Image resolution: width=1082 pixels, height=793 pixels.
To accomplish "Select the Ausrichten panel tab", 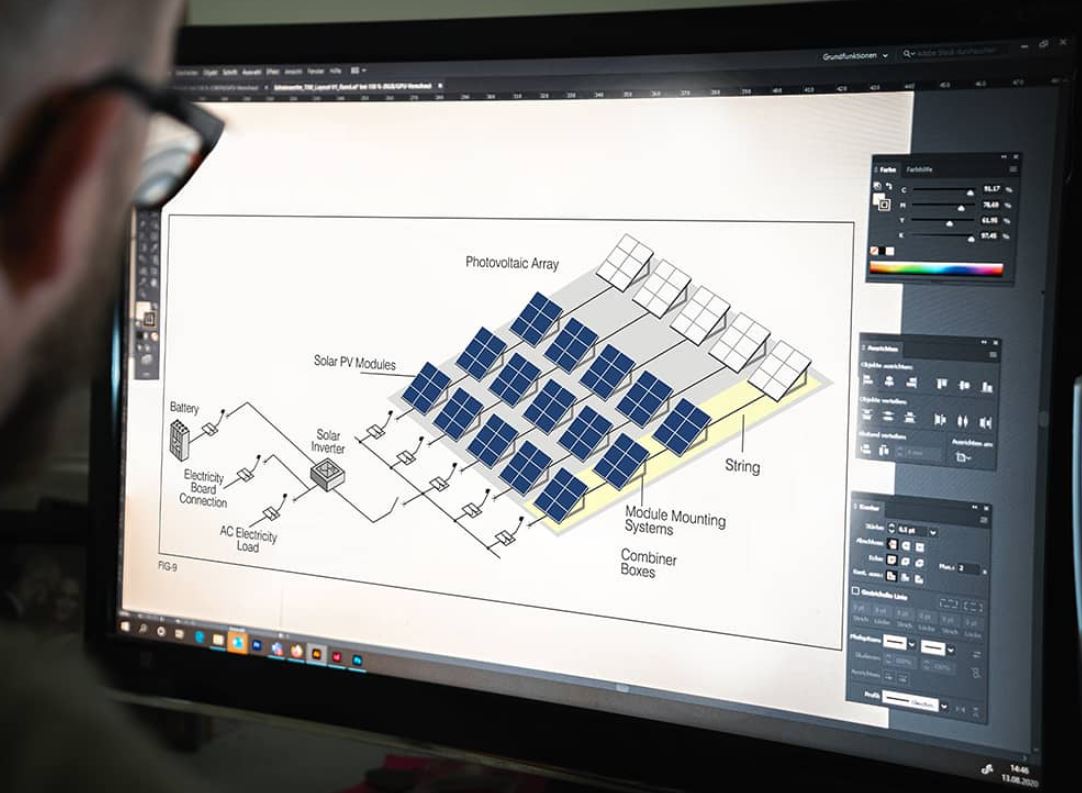I will (881, 349).
